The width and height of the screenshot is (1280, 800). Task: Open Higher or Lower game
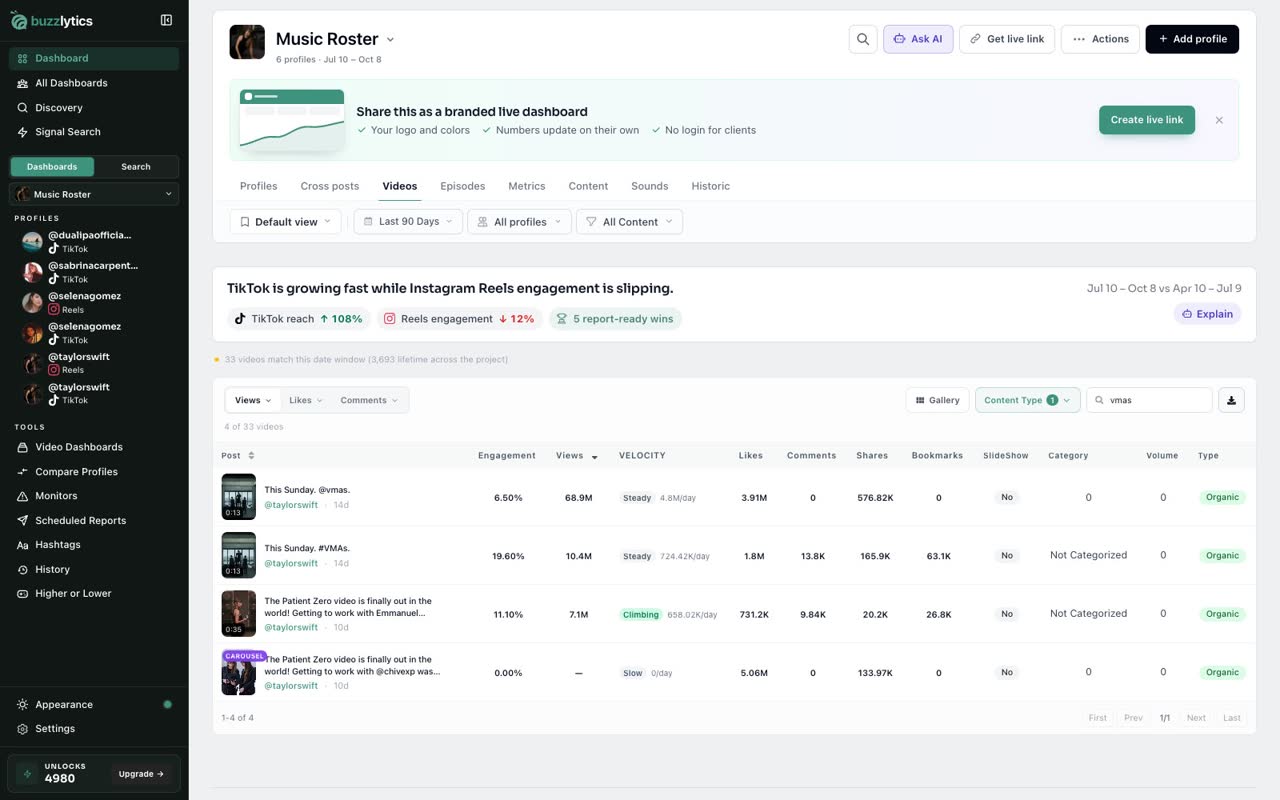94,594
